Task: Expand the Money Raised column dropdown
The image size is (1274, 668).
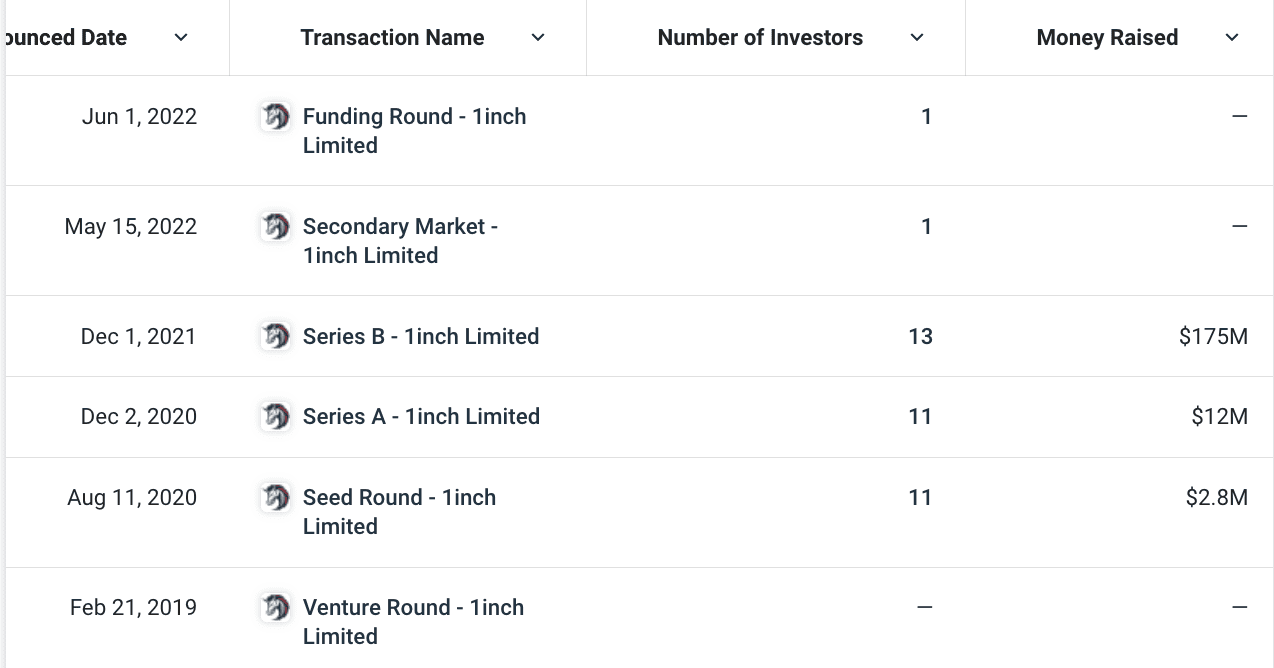Action: (1232, 38)
